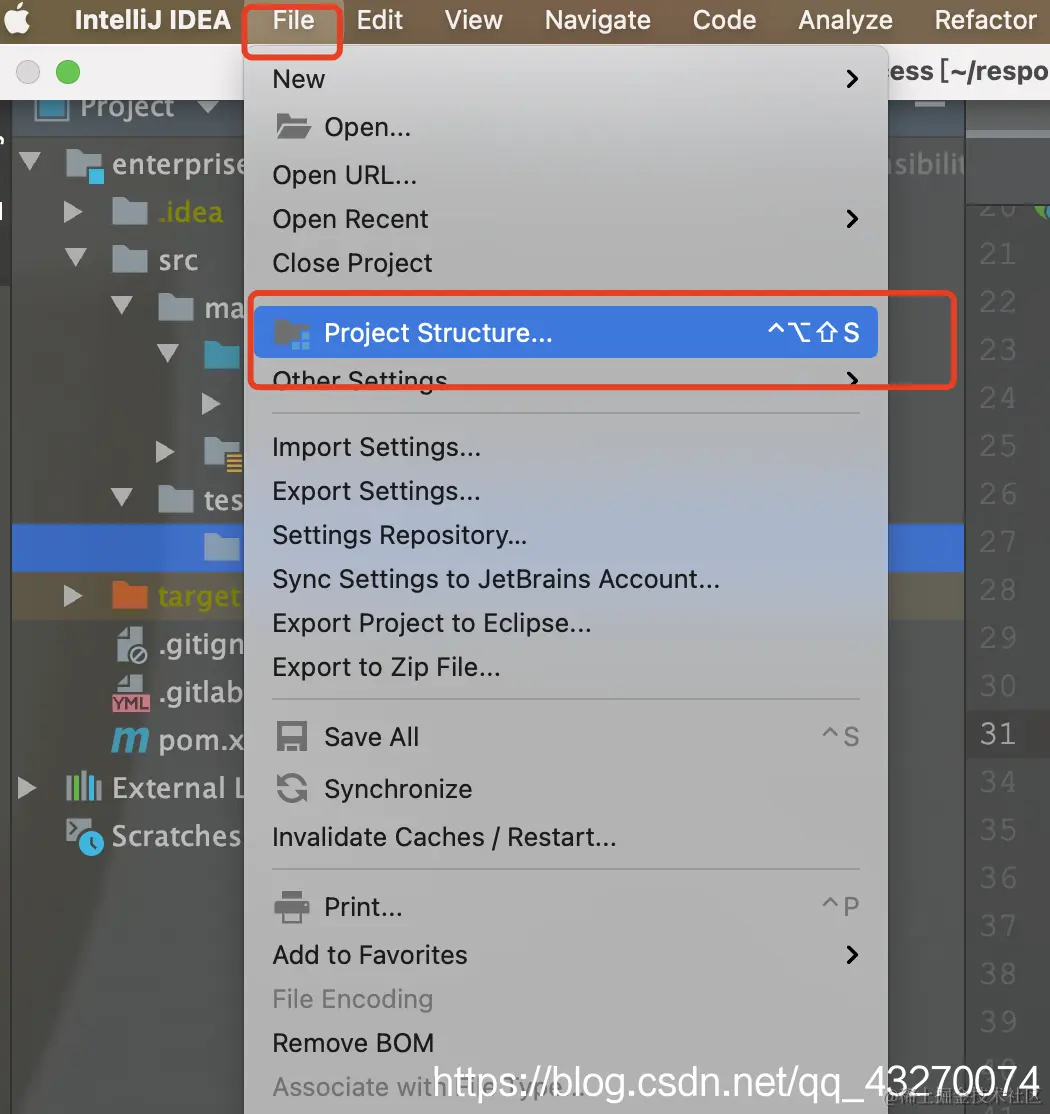Open the Edit menu

point(379,20)
